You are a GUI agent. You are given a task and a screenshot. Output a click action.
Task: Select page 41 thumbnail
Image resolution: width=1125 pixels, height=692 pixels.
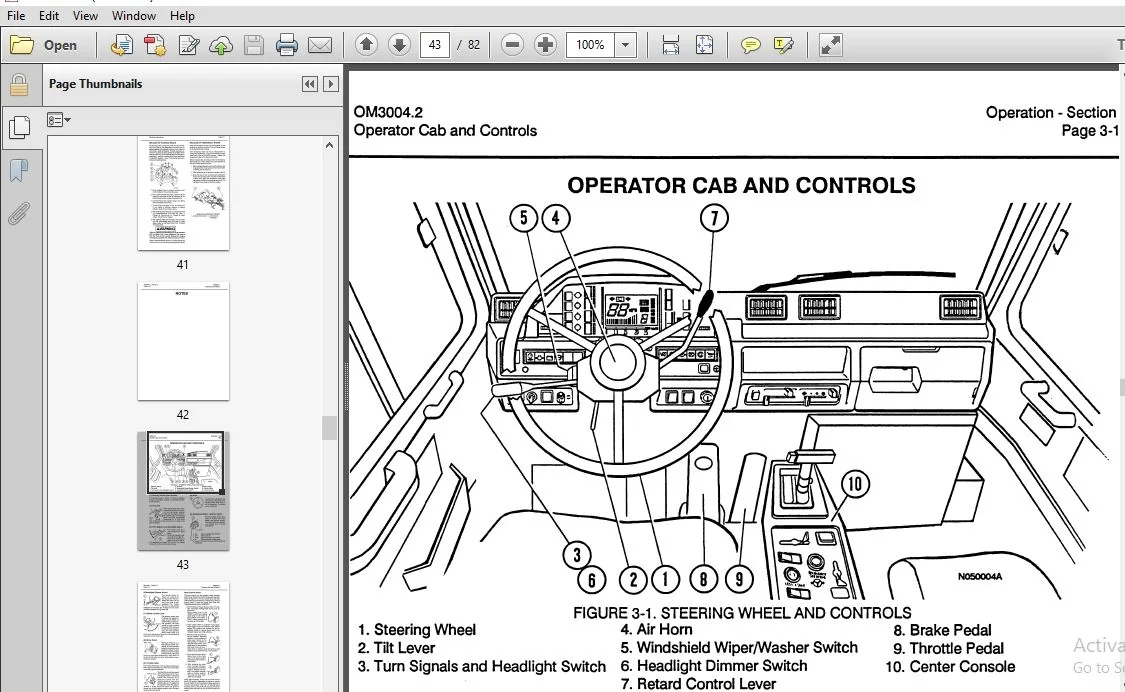(x=183, y=193)
